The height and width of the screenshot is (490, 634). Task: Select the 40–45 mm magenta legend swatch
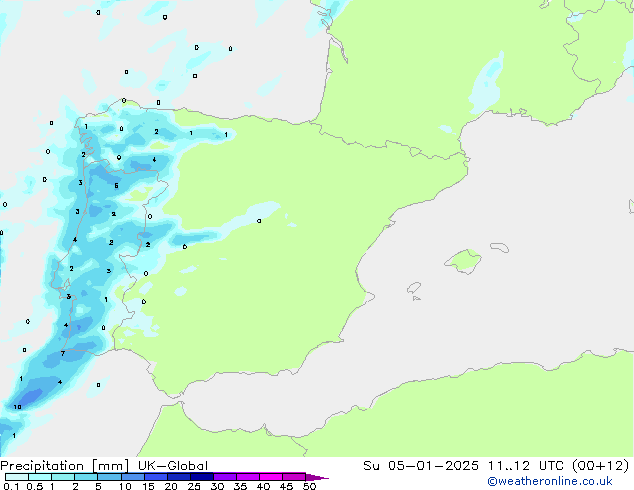pos(271,477)
